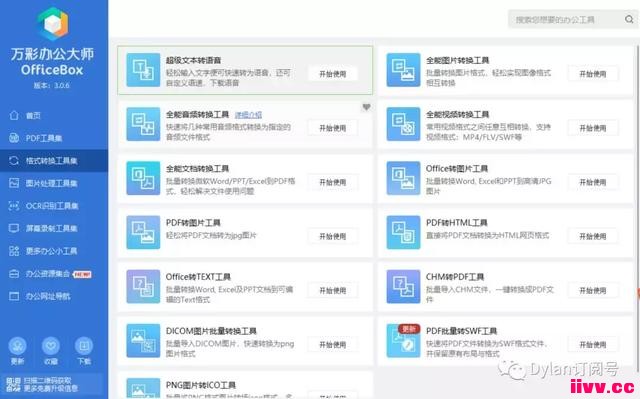Start using 超级文本转语音
This screenshot has height=399, width=640.
point(333,74)
